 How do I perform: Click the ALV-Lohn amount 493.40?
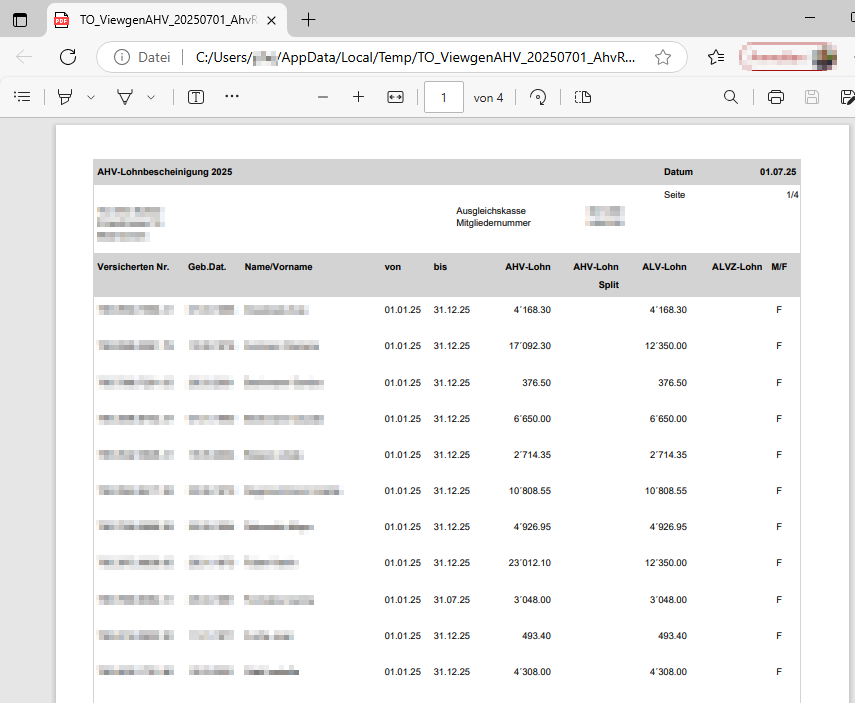pos(672,636)
